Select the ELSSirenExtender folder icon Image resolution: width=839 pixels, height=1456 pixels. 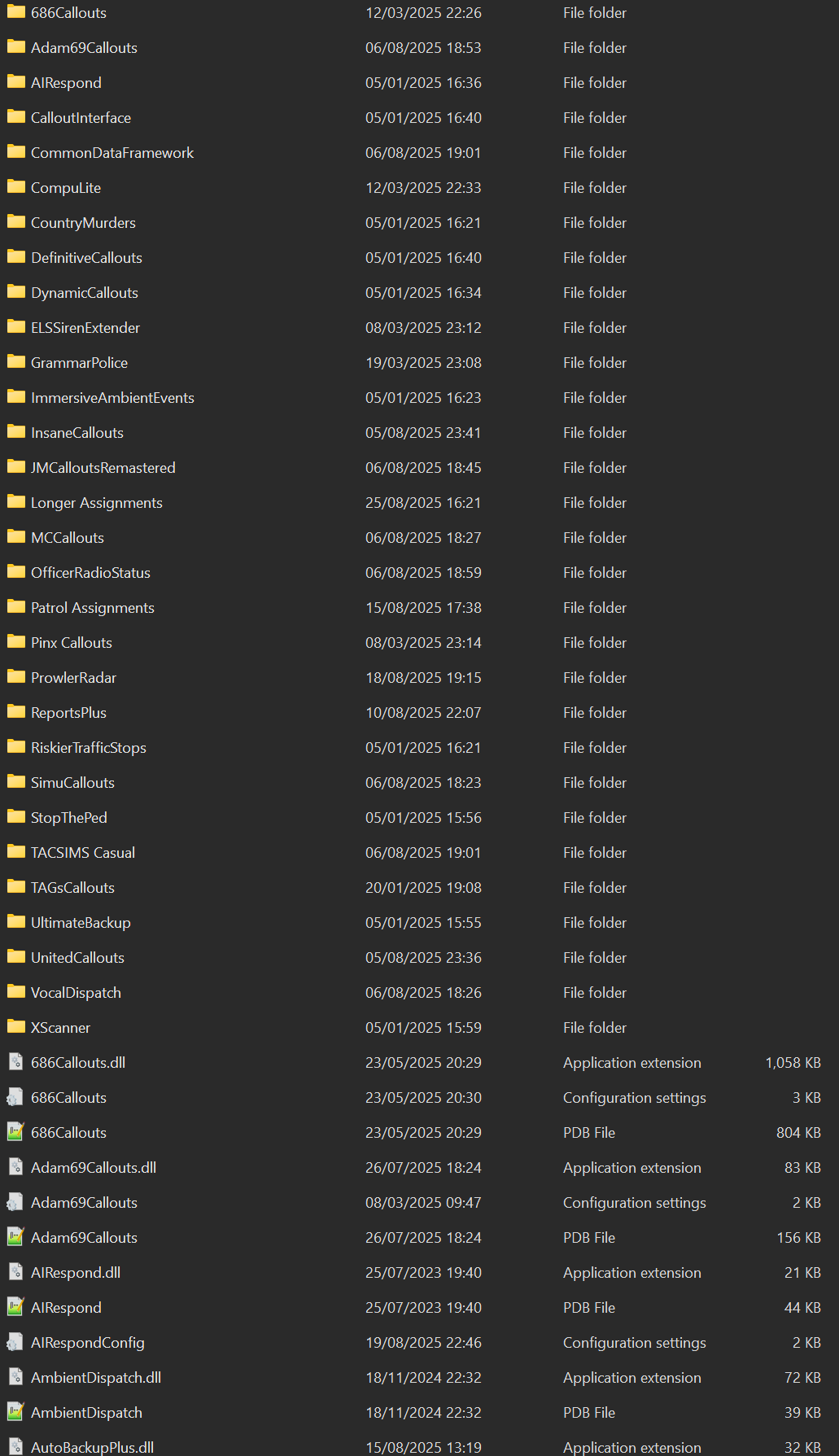(x=15, y=327)
